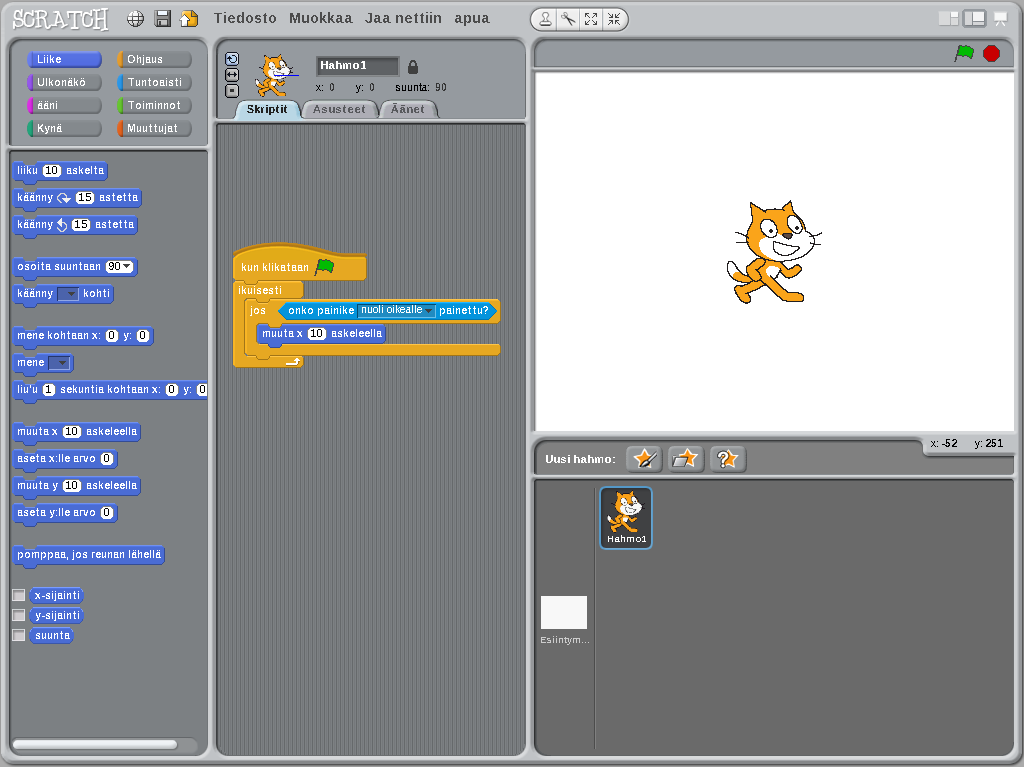This screenshot has height=767, width=1024.
Task: Switch to the Asusteet tab
Action: pos(339,109)
